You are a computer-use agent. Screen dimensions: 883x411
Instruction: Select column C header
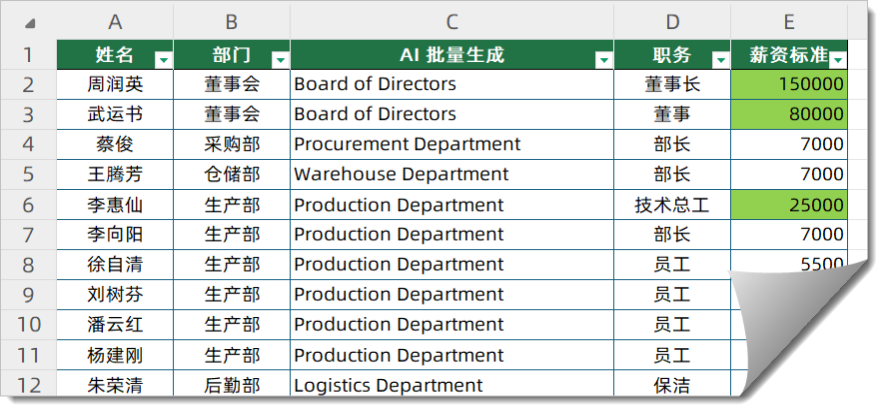(452, 22)
